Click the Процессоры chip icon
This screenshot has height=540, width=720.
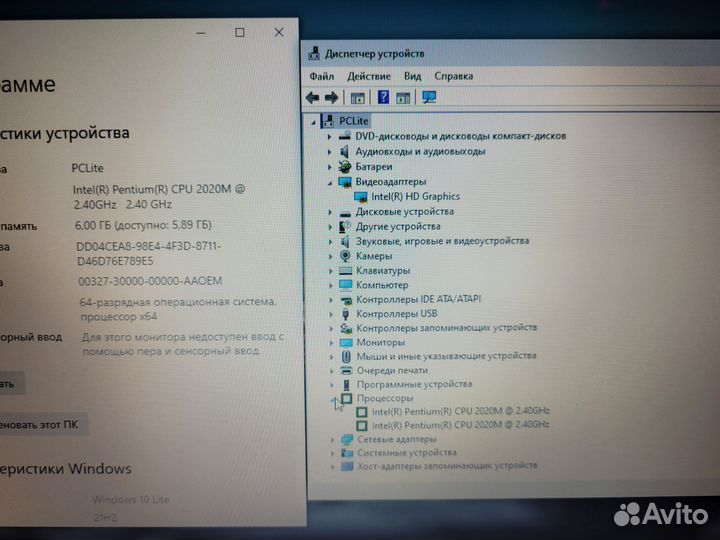(347, 398)
